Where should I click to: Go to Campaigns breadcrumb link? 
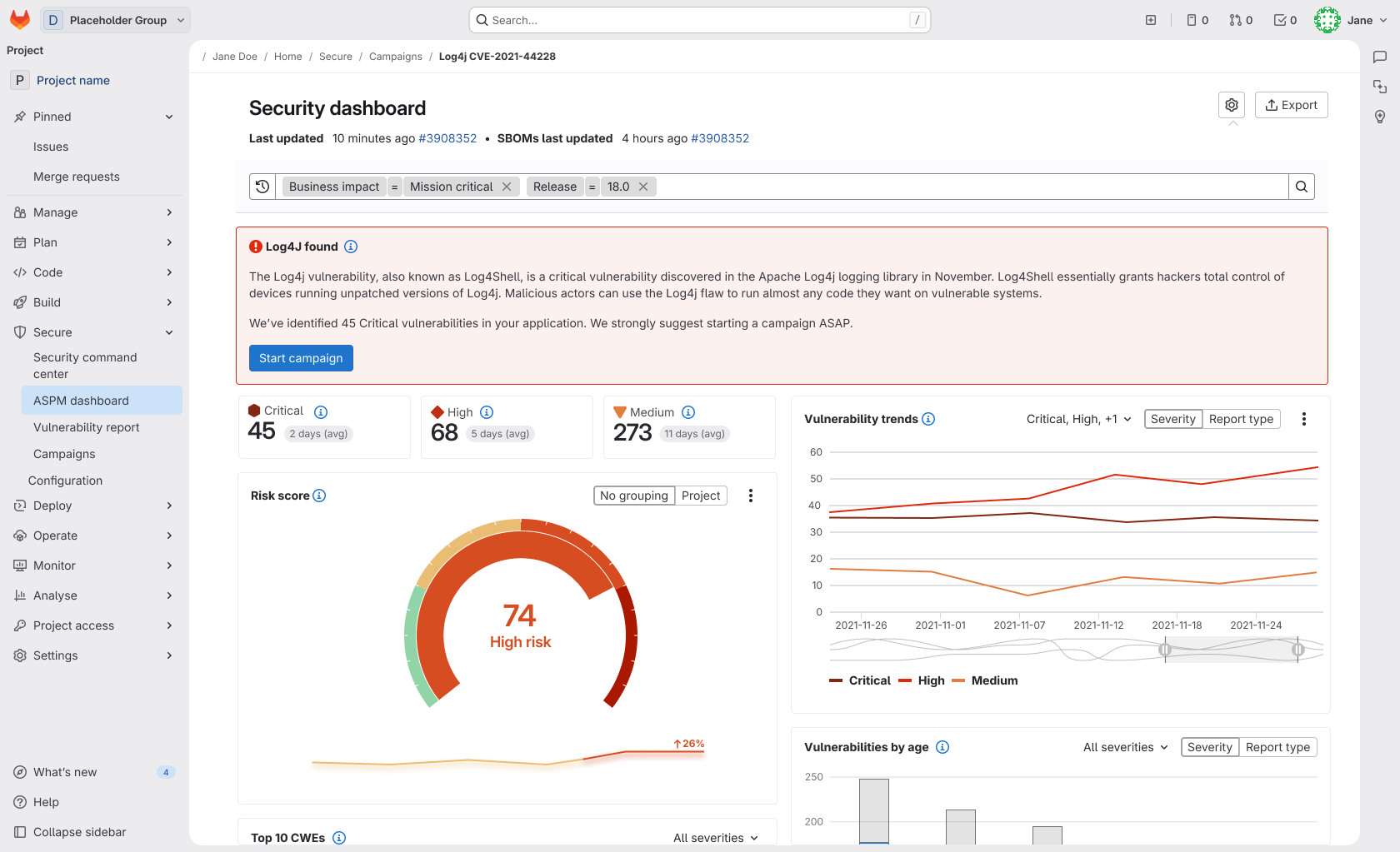[396, 57]
